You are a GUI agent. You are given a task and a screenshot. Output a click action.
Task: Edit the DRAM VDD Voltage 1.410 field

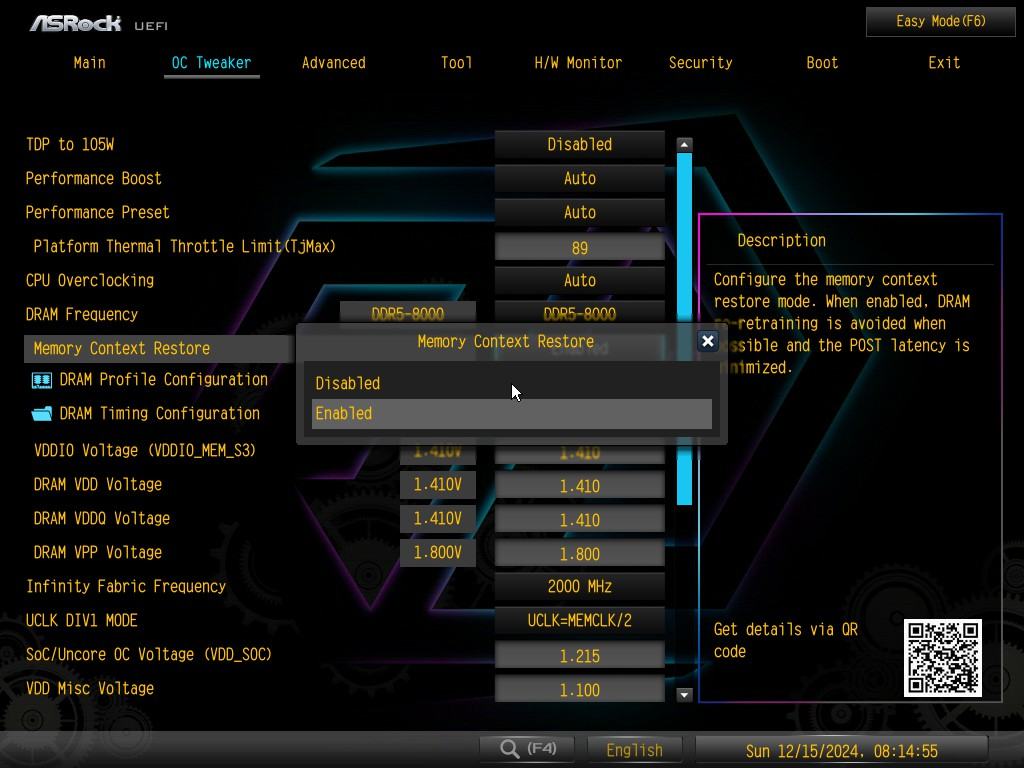(x=579, y=486)
